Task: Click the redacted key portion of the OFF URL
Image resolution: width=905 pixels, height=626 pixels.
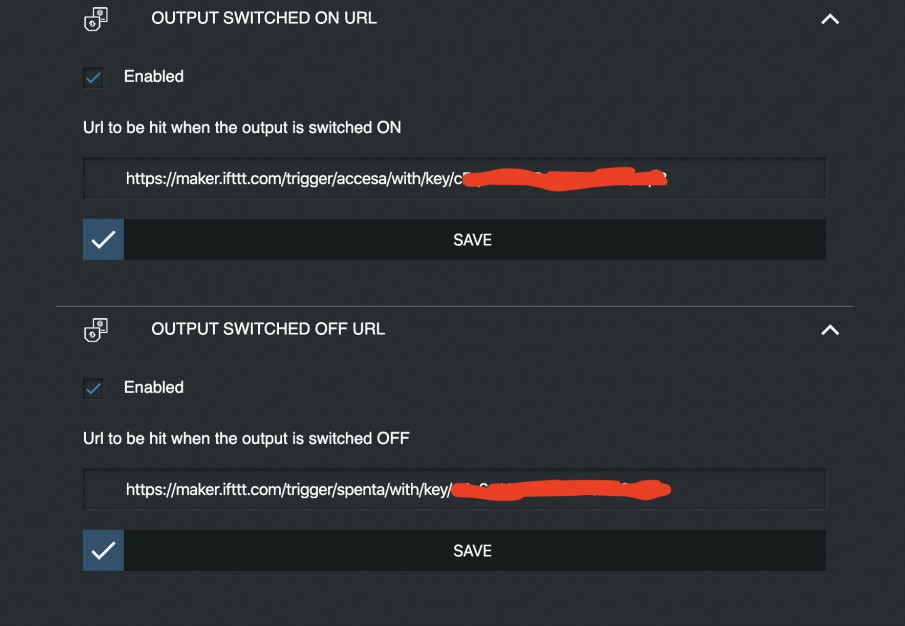Action: click(x=560, y=490)
